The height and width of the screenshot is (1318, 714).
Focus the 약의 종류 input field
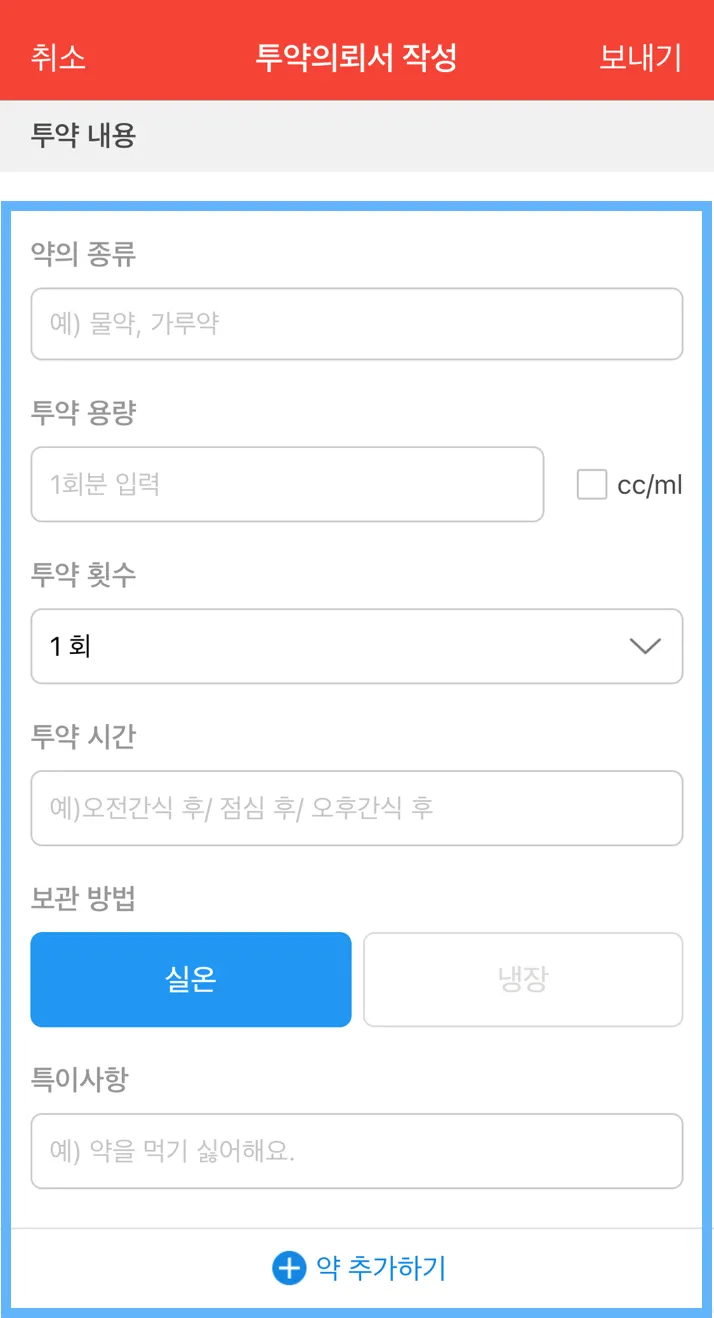[356, 324]
